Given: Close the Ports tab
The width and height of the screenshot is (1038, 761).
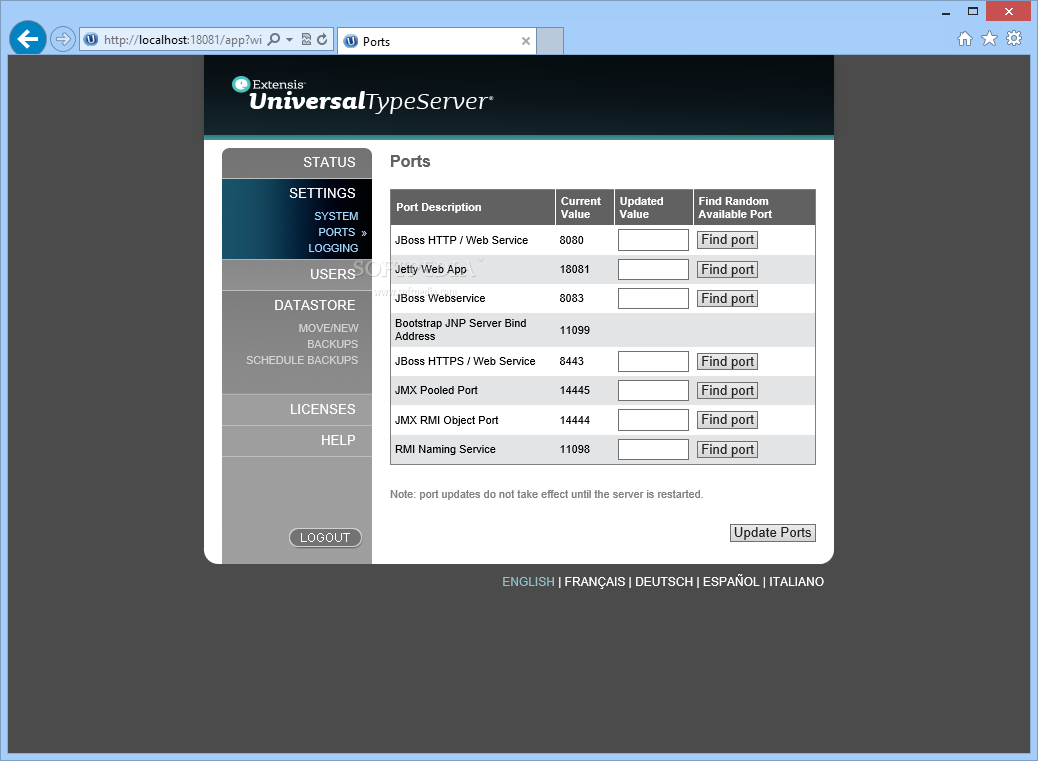Looking at the screenshot, I should pos(526,41).
